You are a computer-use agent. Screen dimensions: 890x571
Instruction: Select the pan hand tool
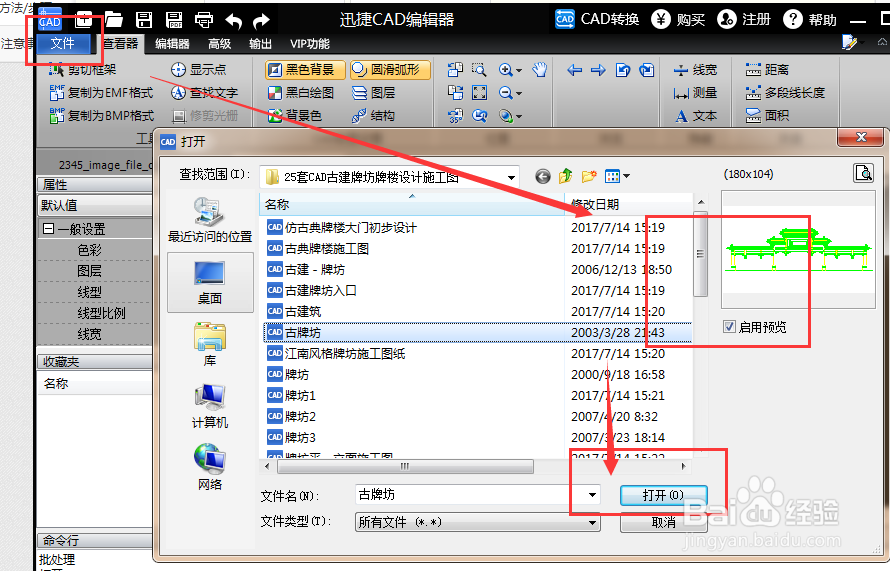540,69
